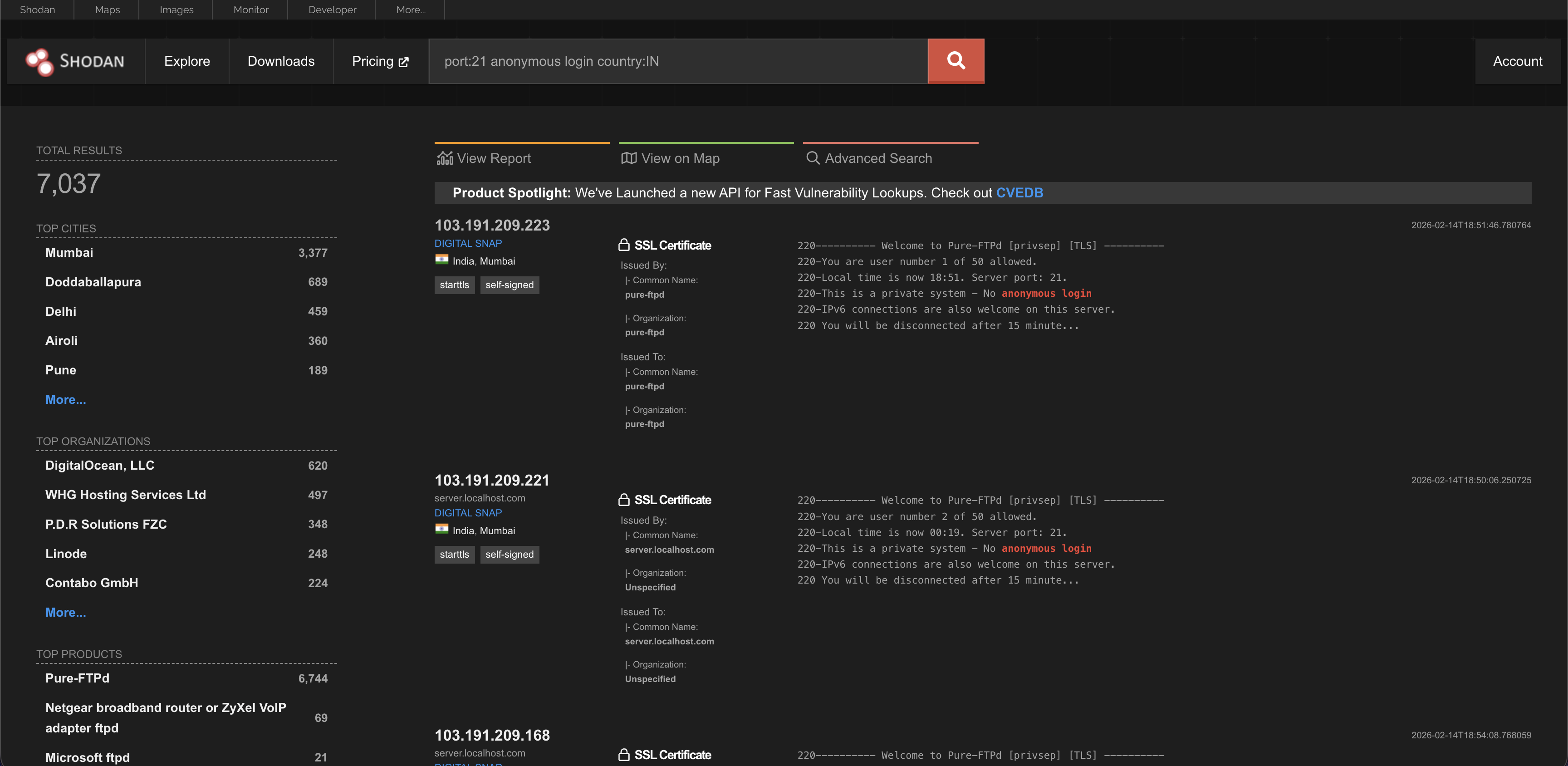This screenshot has width=1568, height=766.
Task: Open the Account button
Action: [x=1517, y=62]
